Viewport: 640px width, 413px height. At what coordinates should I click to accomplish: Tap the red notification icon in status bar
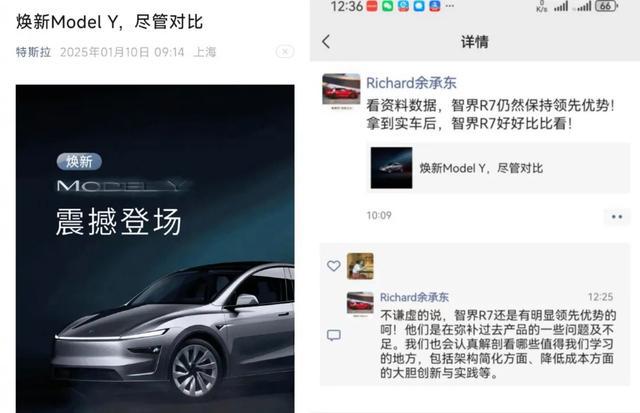point(372,6)
